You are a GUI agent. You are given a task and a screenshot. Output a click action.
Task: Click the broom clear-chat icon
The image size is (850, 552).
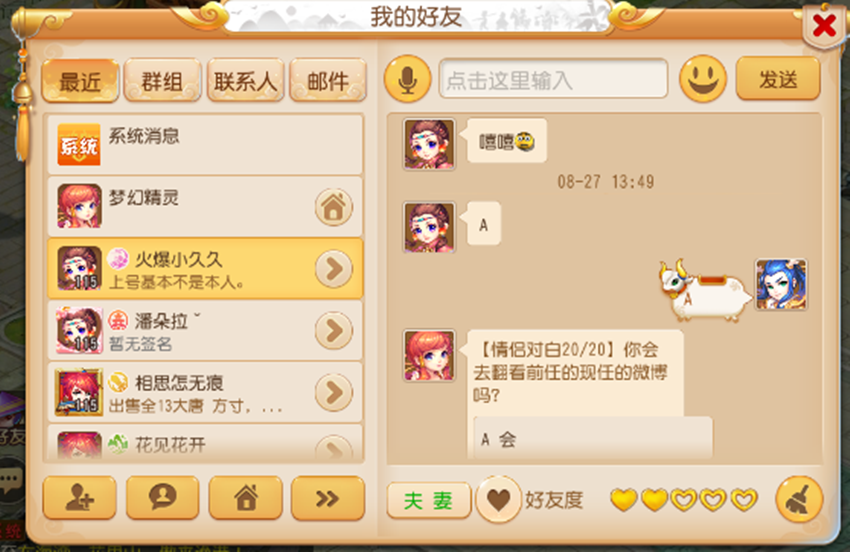pos(799,499)
